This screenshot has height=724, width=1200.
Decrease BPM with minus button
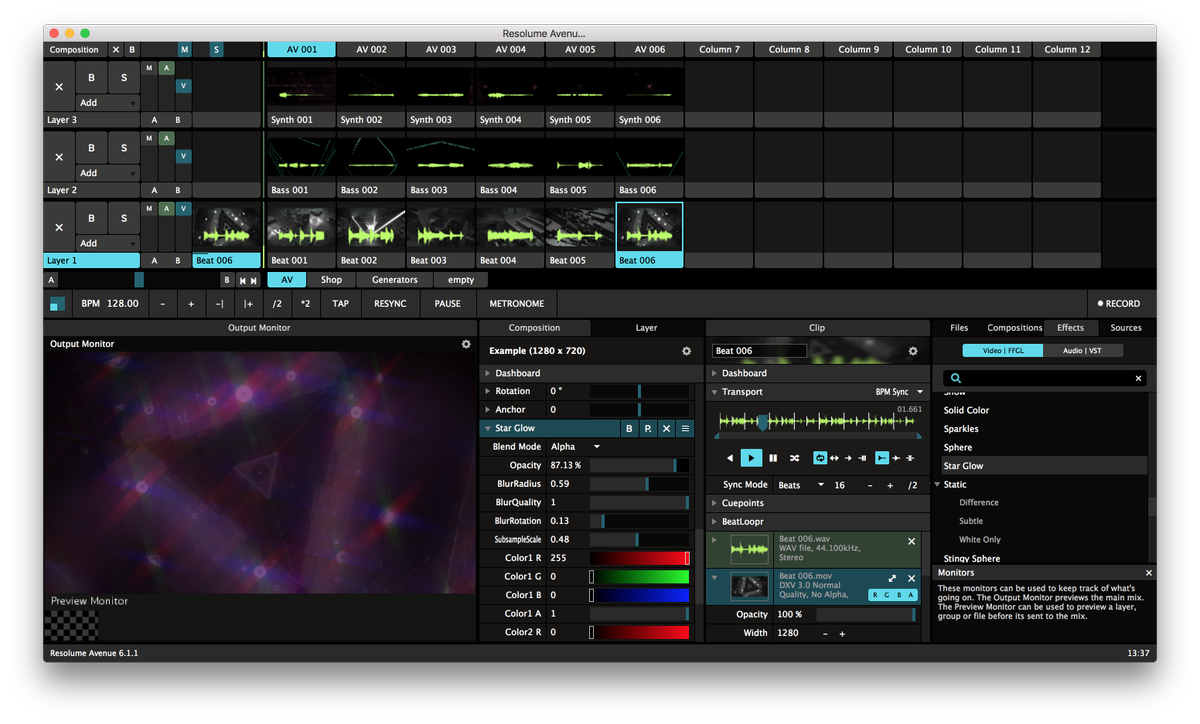point(163,304)
